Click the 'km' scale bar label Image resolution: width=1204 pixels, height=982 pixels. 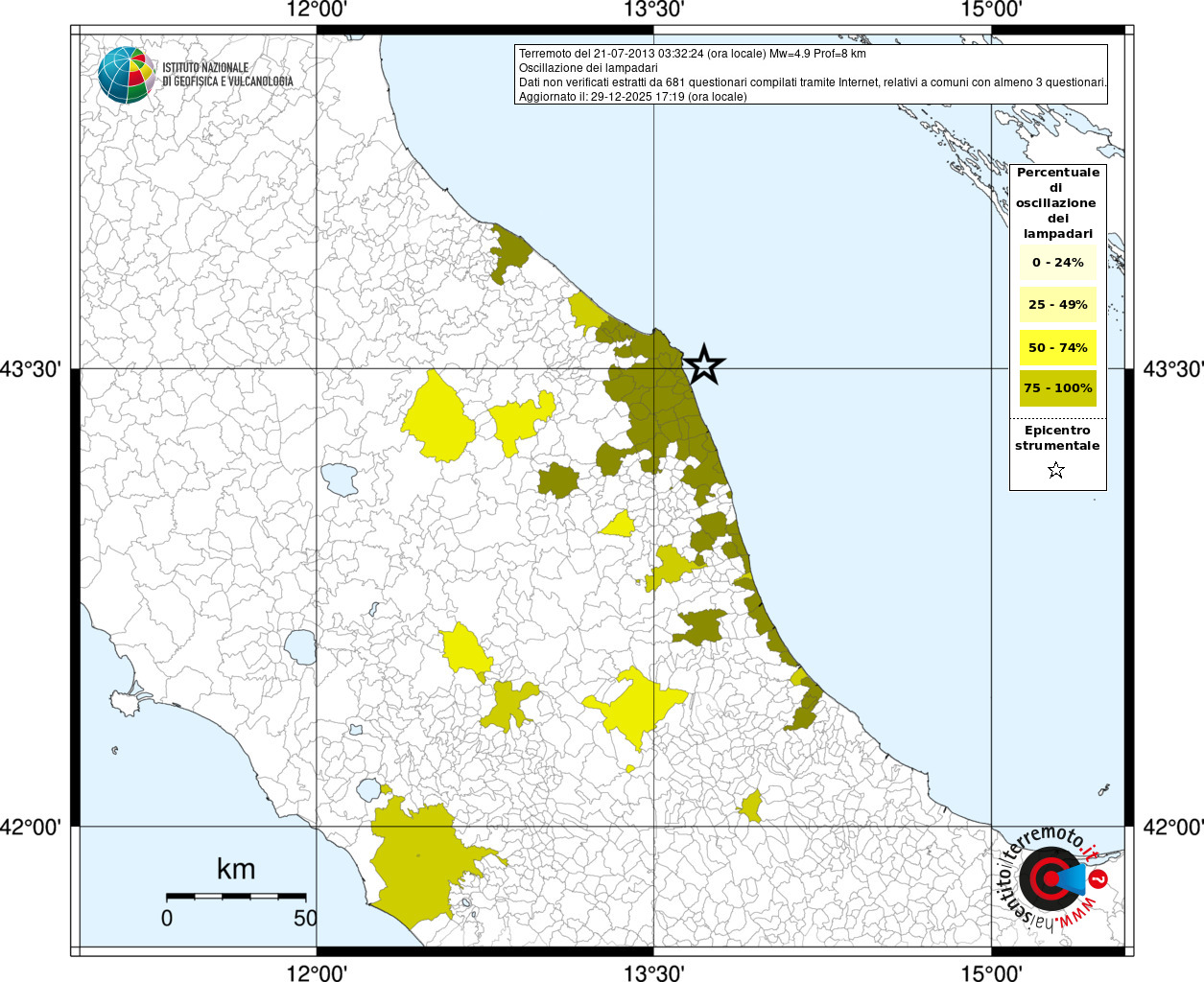(x=236, y=869)
